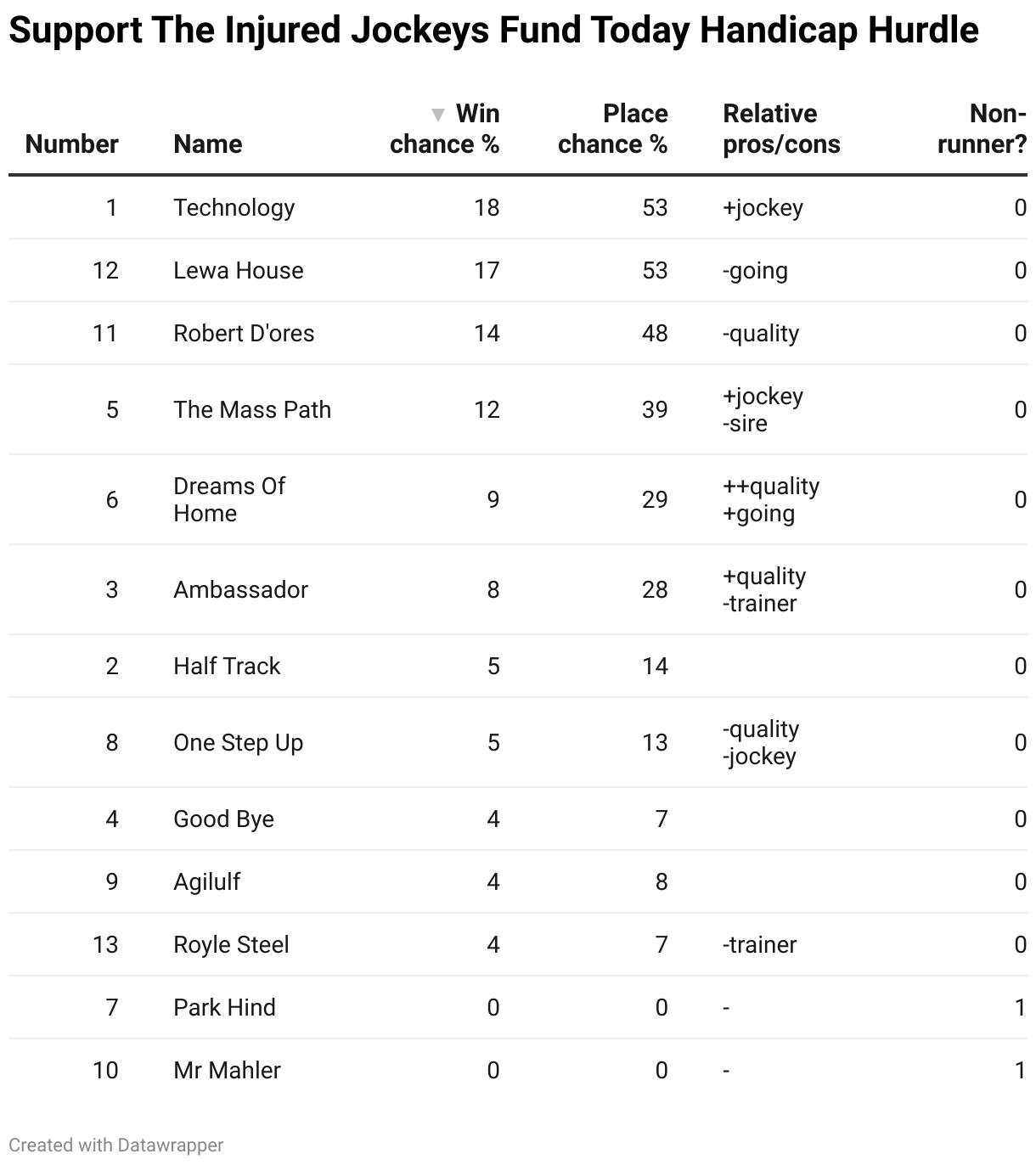This screenshot has width=1036, height=1165.
Task: Select Ambassador in the Name column
Action: click(240, 590)
